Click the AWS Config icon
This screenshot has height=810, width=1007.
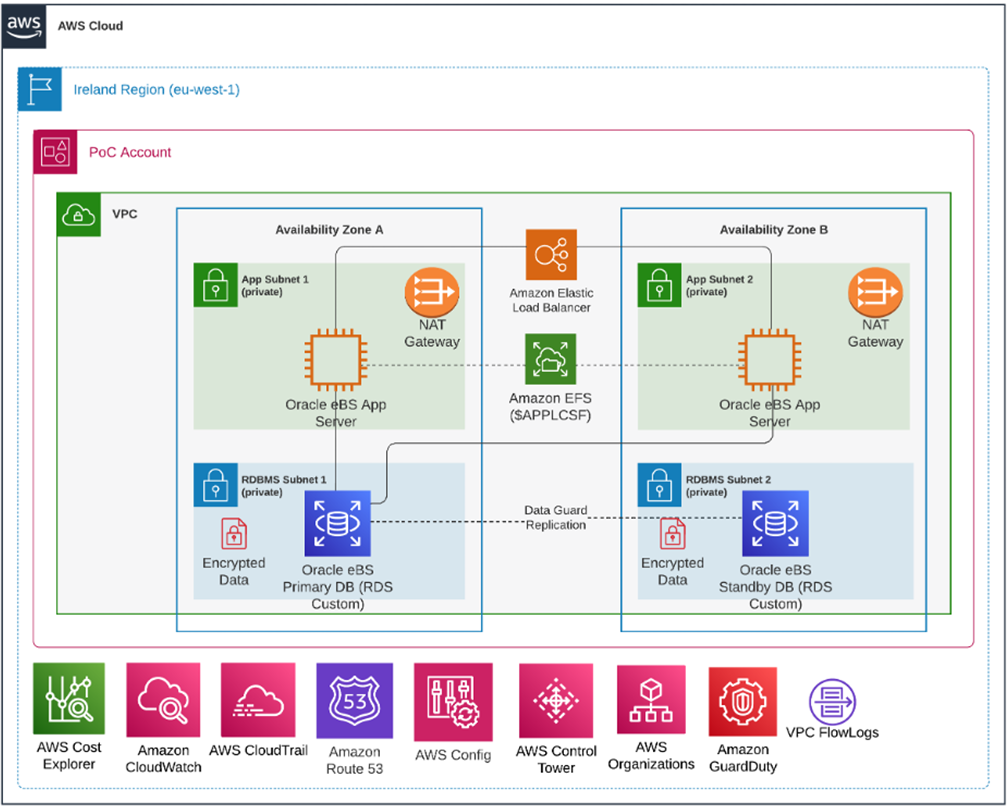(453, 703)
